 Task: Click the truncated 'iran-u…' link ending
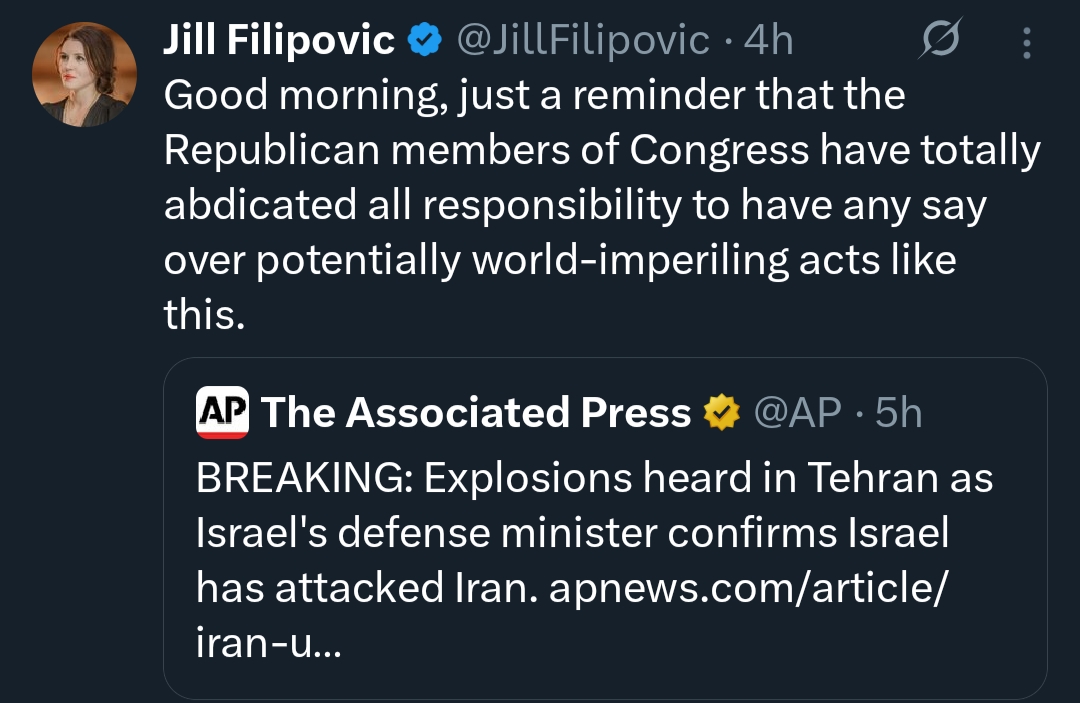(268, 641)
